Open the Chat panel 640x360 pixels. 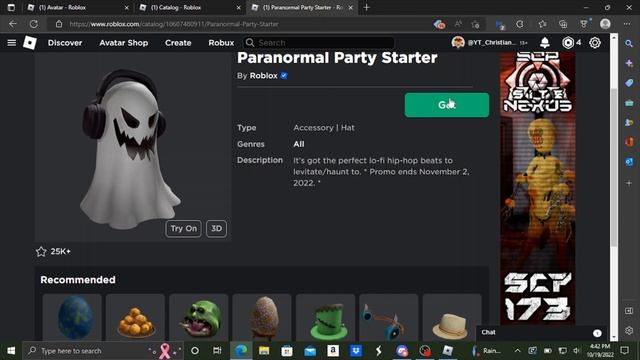pyautogui.click(x=541, y=333)
